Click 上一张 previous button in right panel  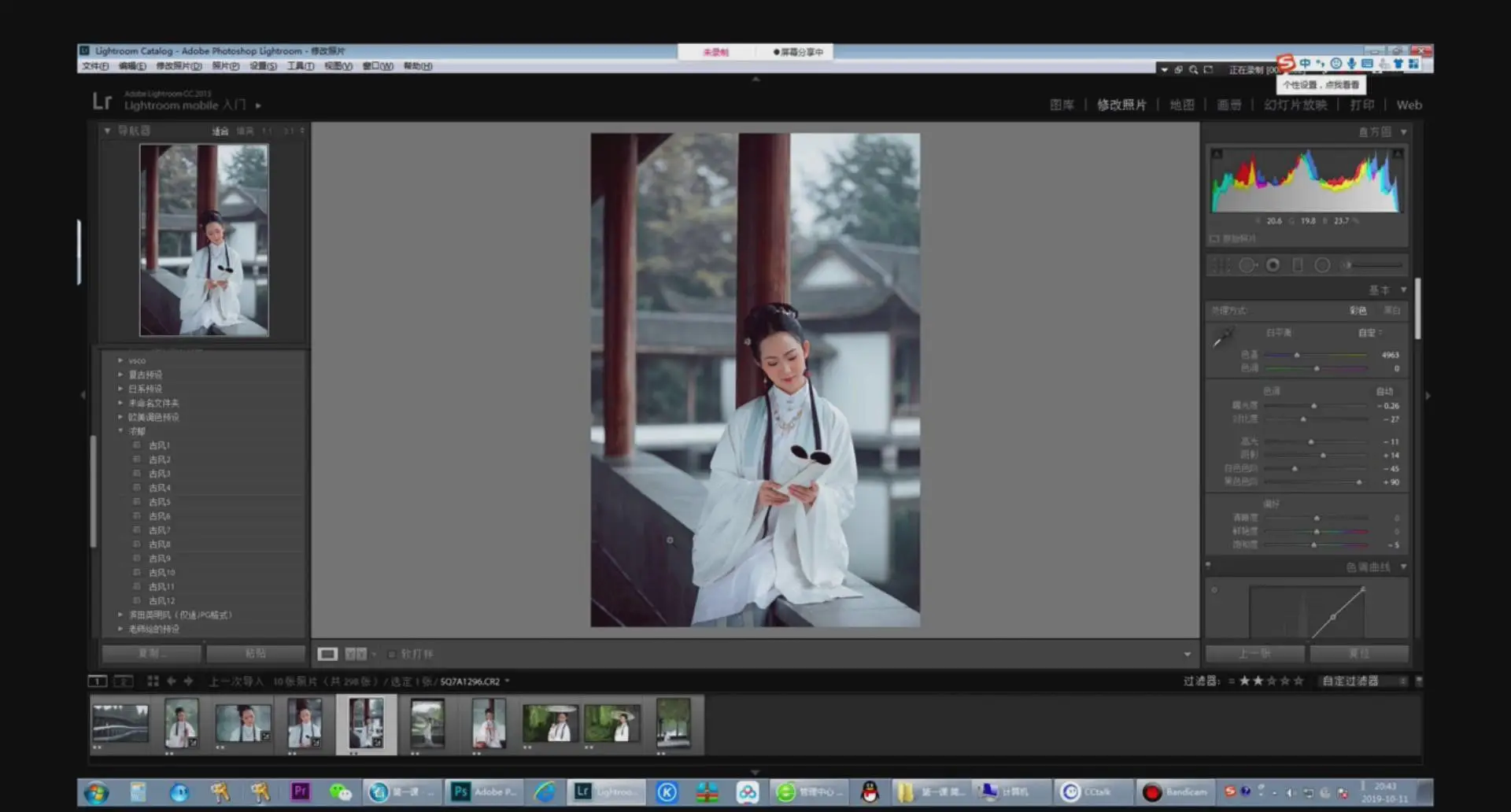coord(1254,654)
